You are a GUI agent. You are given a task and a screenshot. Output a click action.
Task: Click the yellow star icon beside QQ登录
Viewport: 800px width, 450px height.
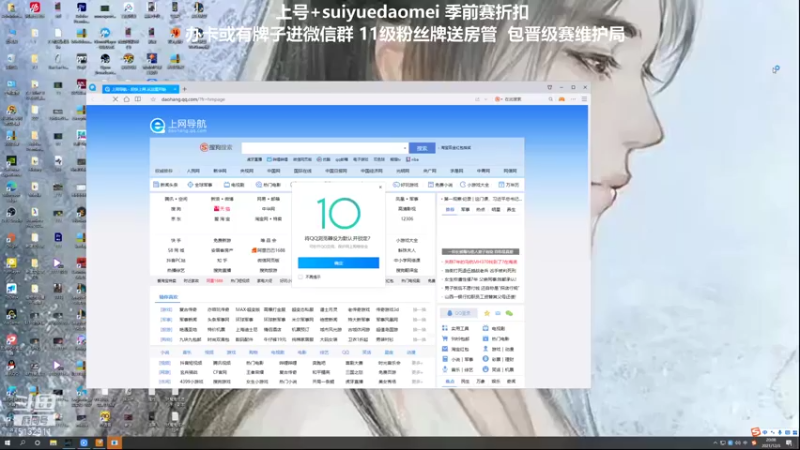[487, 313]
